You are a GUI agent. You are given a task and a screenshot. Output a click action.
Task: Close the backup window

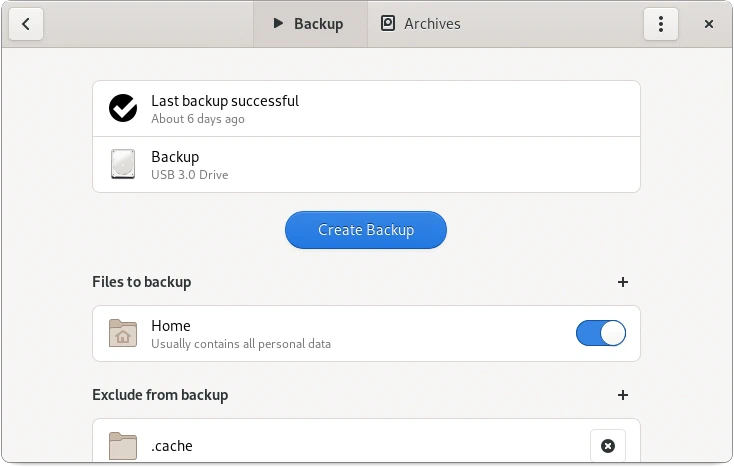(709, 24)
